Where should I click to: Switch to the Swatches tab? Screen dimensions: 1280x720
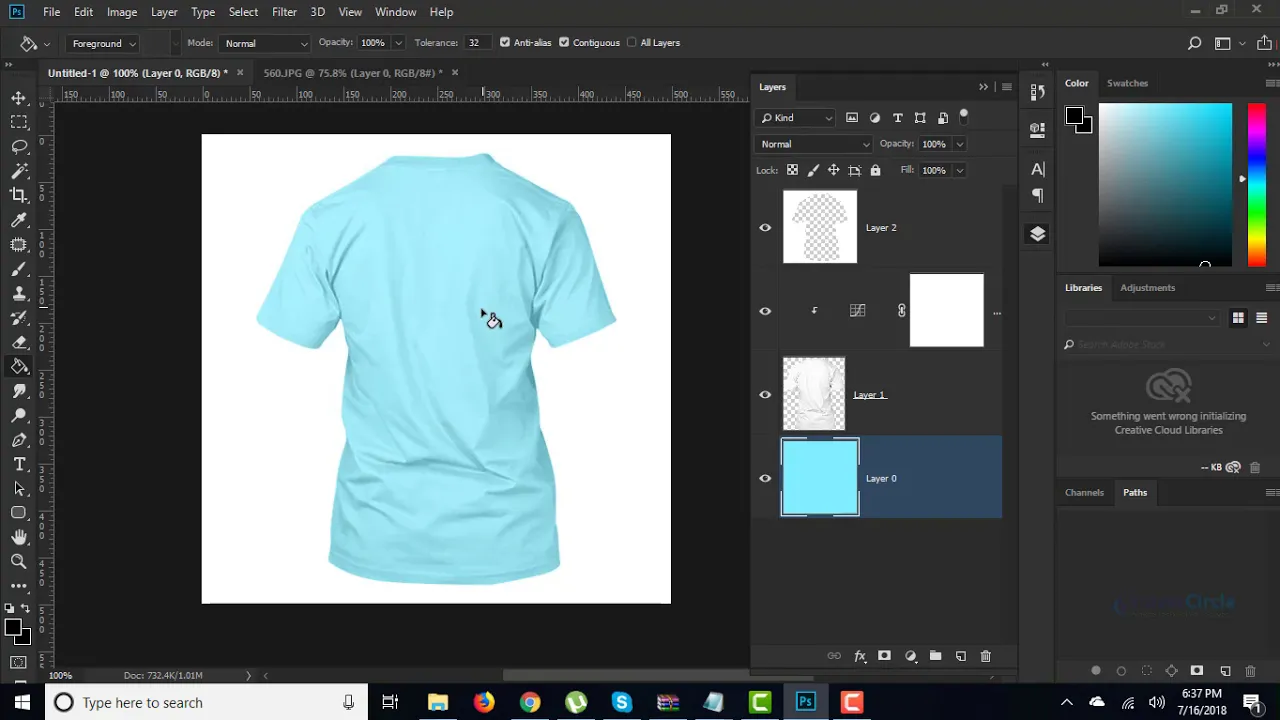click(x=1127, y=83)
